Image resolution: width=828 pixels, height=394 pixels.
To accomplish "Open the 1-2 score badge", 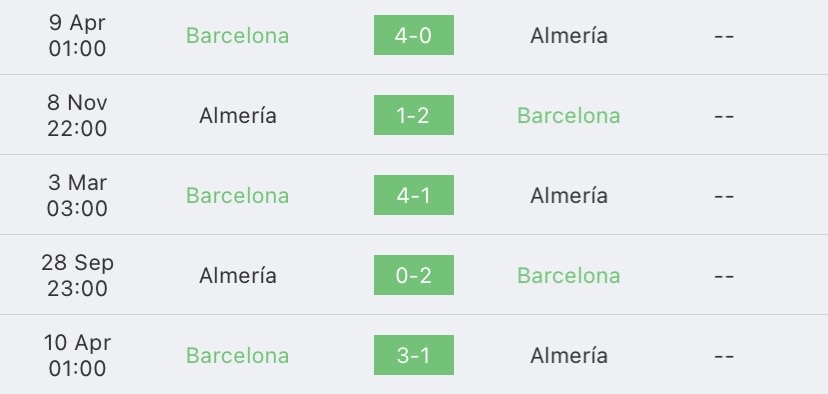I will [x=413, y=115].
